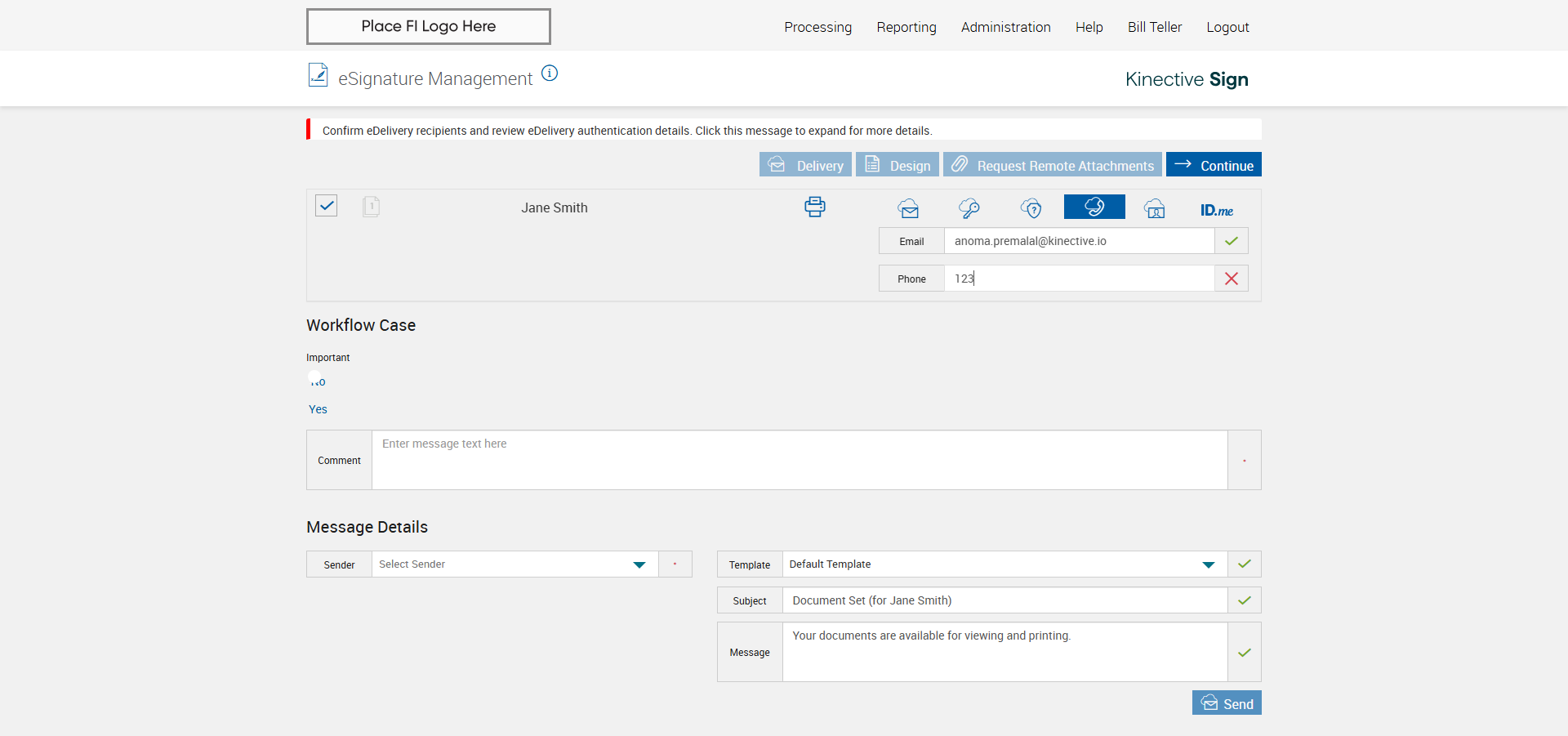
Task: Choose the shield question authentication icon
Action: (1031, 208)
